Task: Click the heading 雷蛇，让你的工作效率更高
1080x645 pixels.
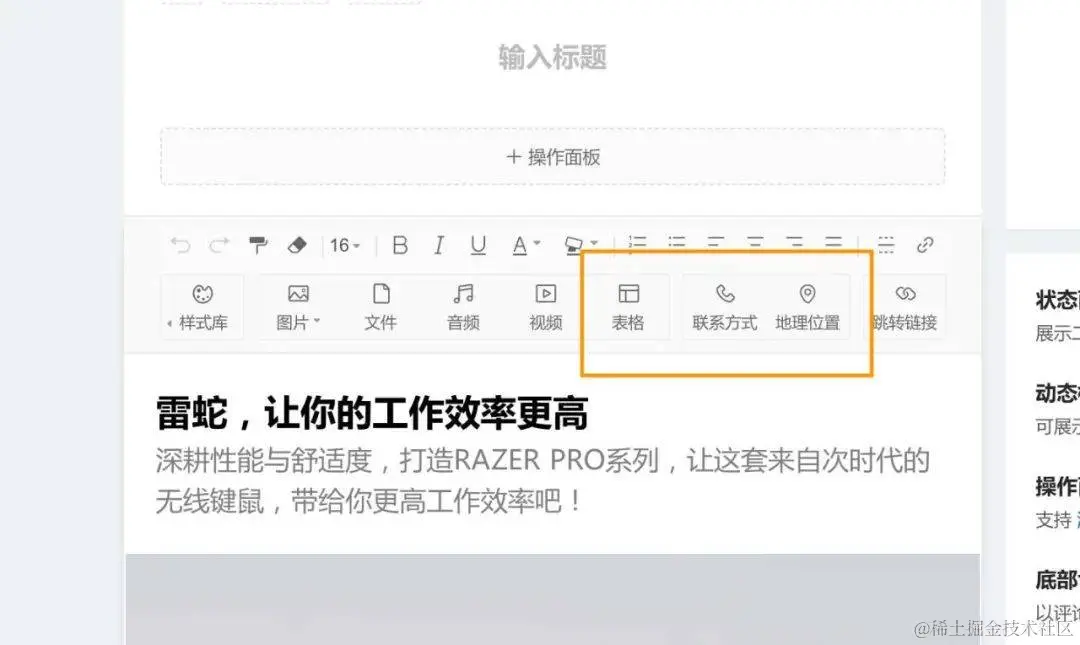Action: point(372,413)
